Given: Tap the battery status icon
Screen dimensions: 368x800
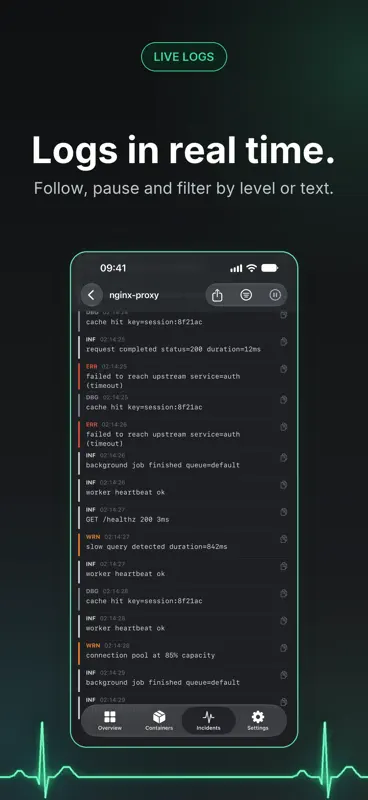Looking at the screenshot, I should click(x=269, y=268).
